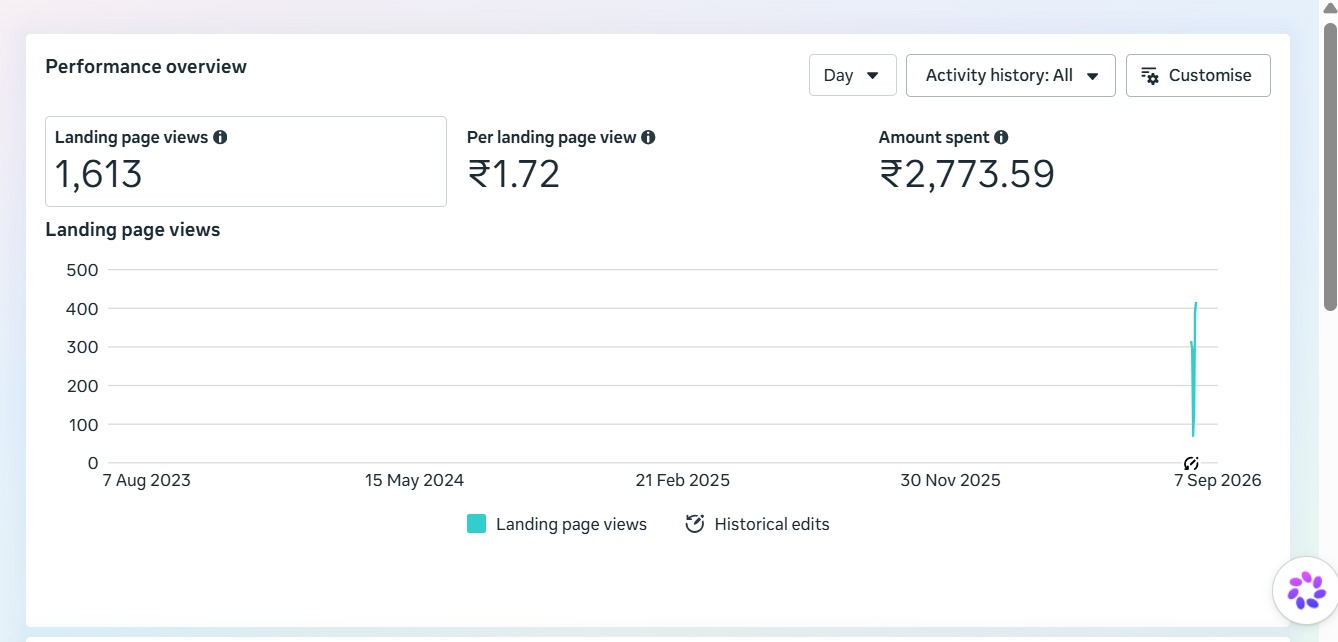
Task: Open the Customise button
Action: point(1198,75)
